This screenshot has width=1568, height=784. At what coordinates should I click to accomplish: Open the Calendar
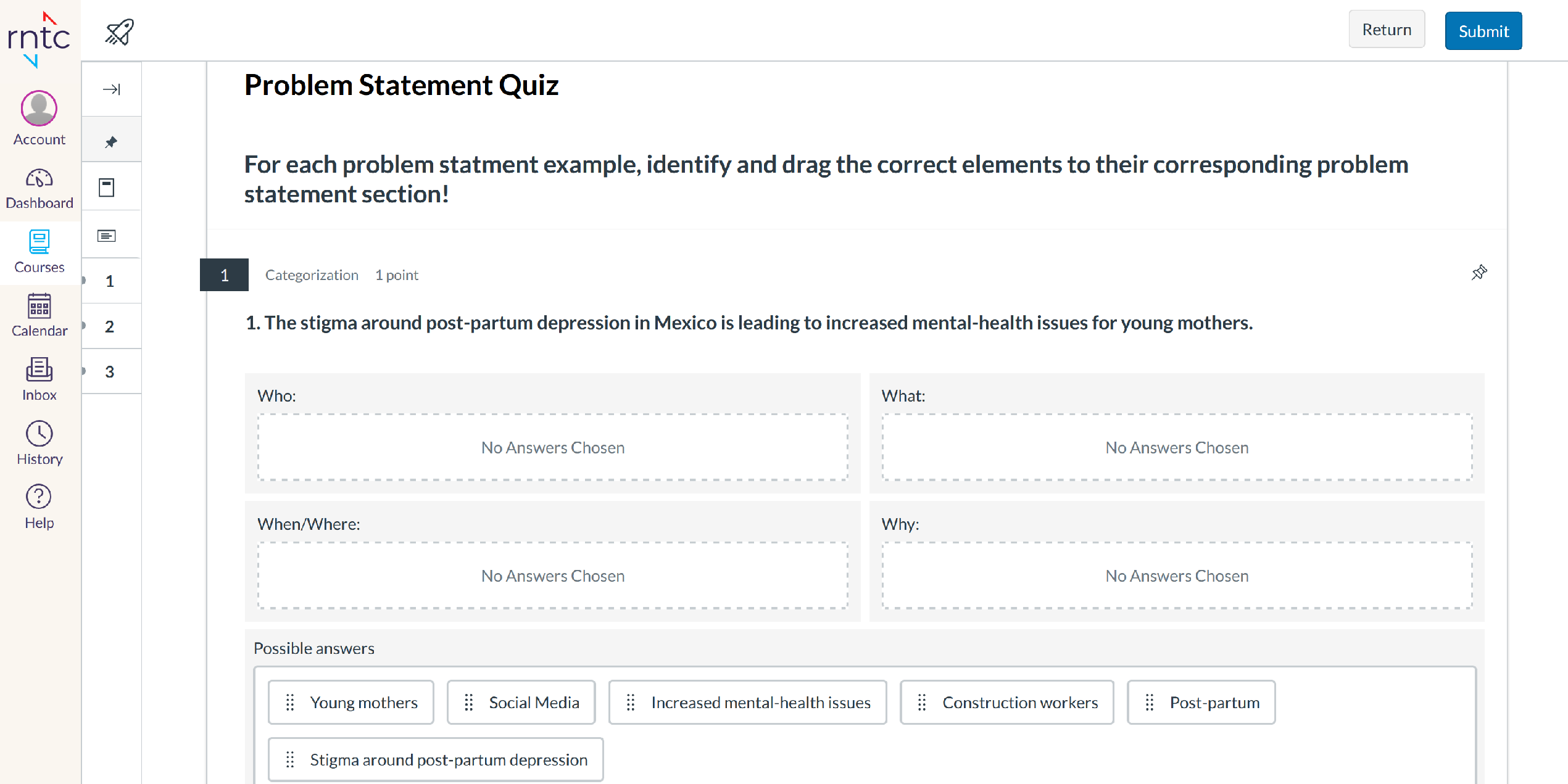pyautogui.click(x=39, y=315)
